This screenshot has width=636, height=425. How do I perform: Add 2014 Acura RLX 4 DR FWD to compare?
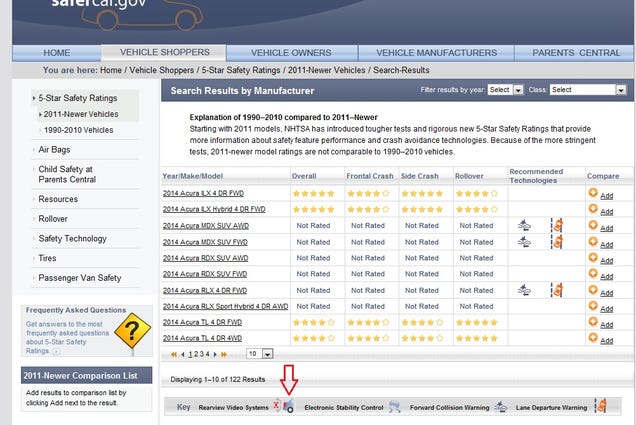pyautogui.click(x=601, y=292)
